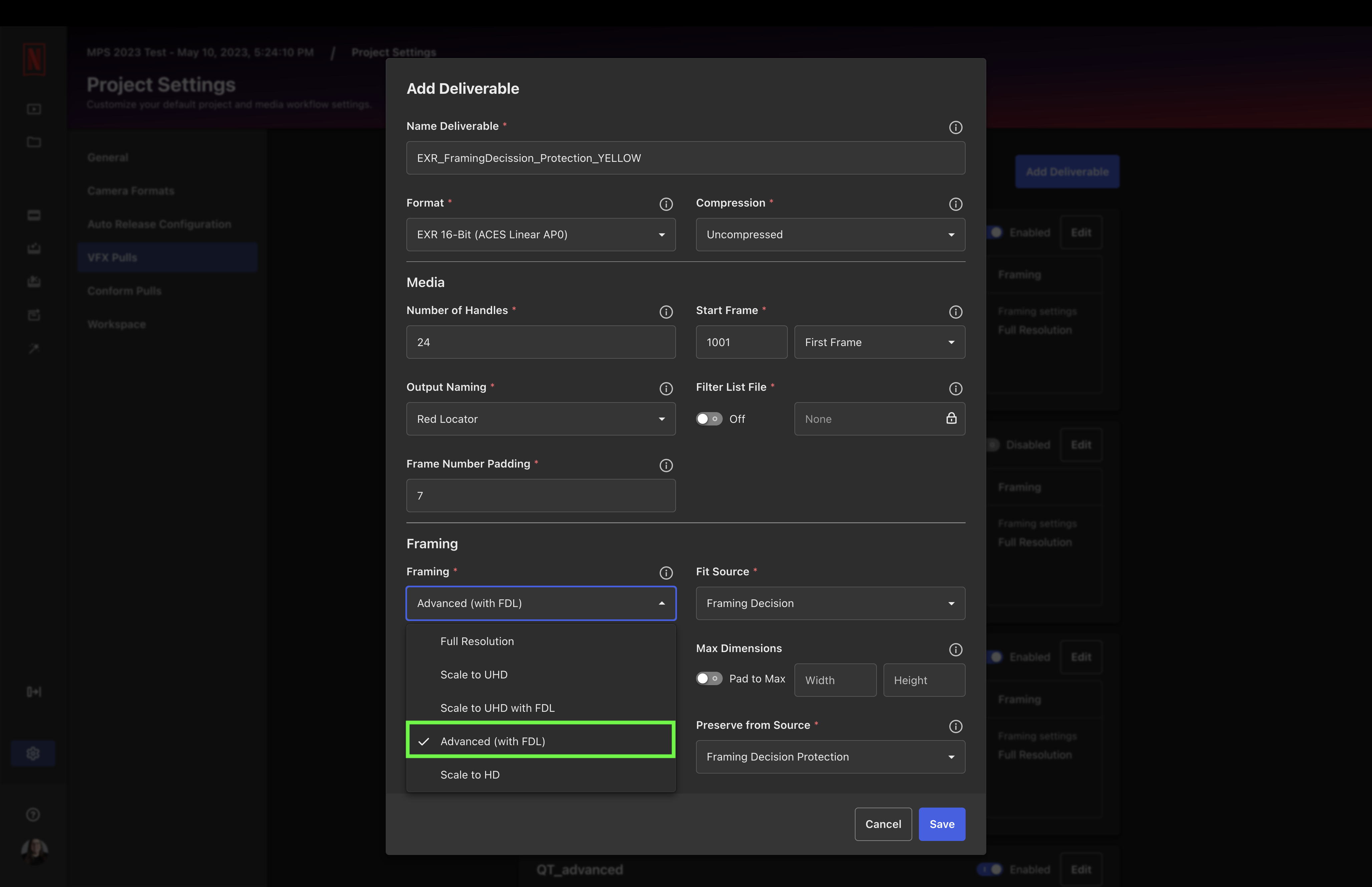This screenshot has height=887, width=1372.
Task: Click Edit on QT_advanced deliverable row
Action: (x=1081, y=869)
